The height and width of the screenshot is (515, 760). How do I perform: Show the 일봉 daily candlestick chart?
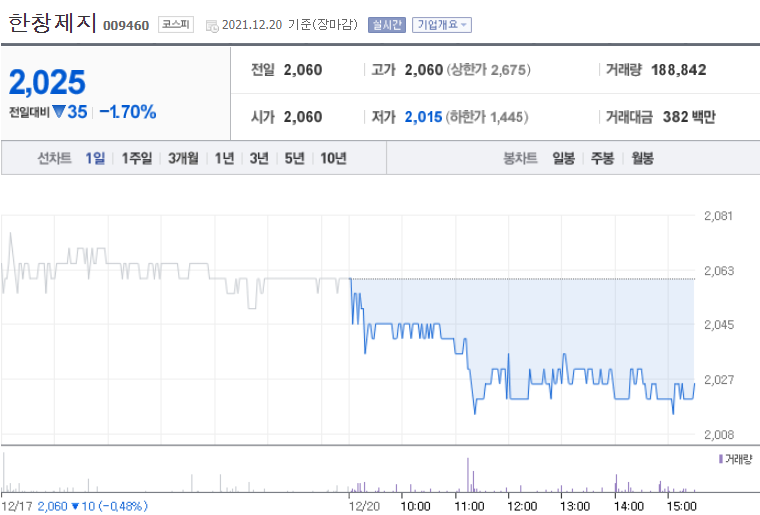563,158
